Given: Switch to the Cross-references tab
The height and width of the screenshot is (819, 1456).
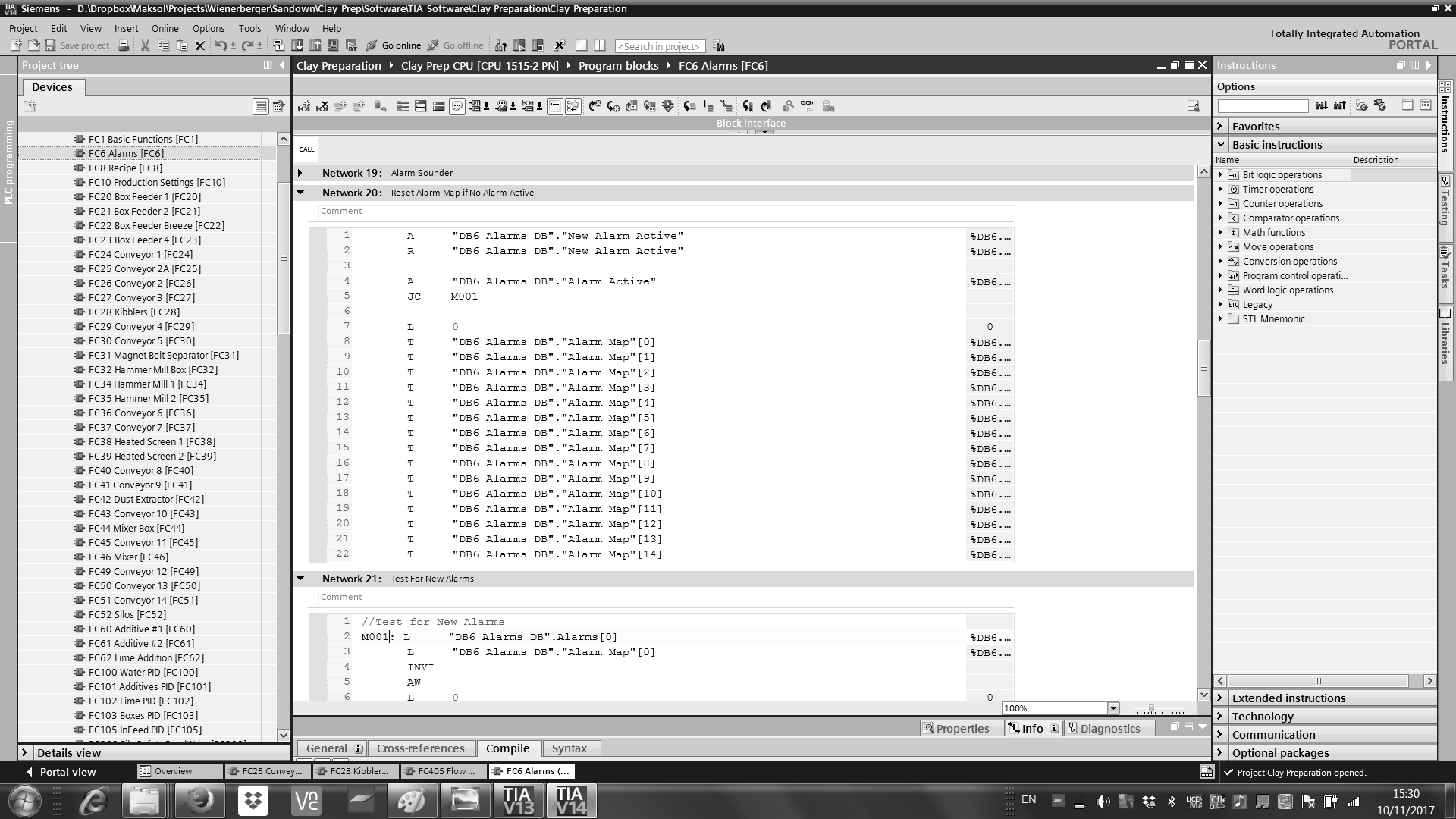Looking at the screenshot, I should point(422,748).
